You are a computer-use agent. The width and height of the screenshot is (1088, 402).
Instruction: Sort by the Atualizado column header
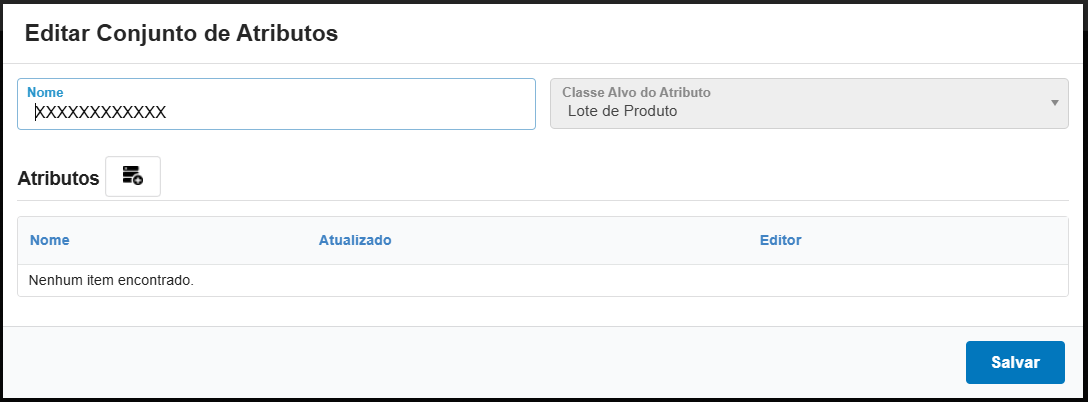pos(354,240)
